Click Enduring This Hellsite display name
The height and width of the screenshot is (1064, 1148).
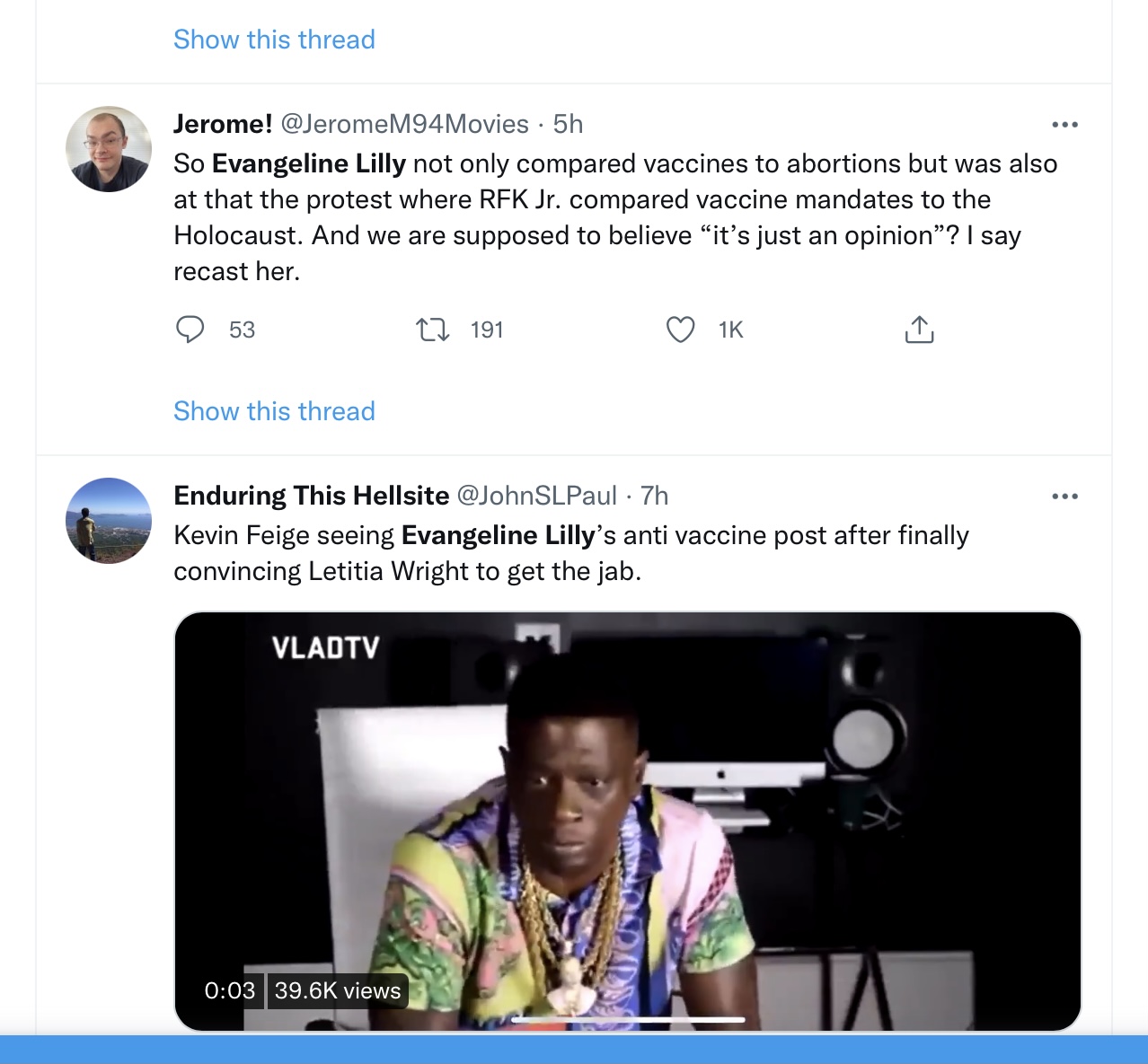pyautogui.click(x=311, y=496)
